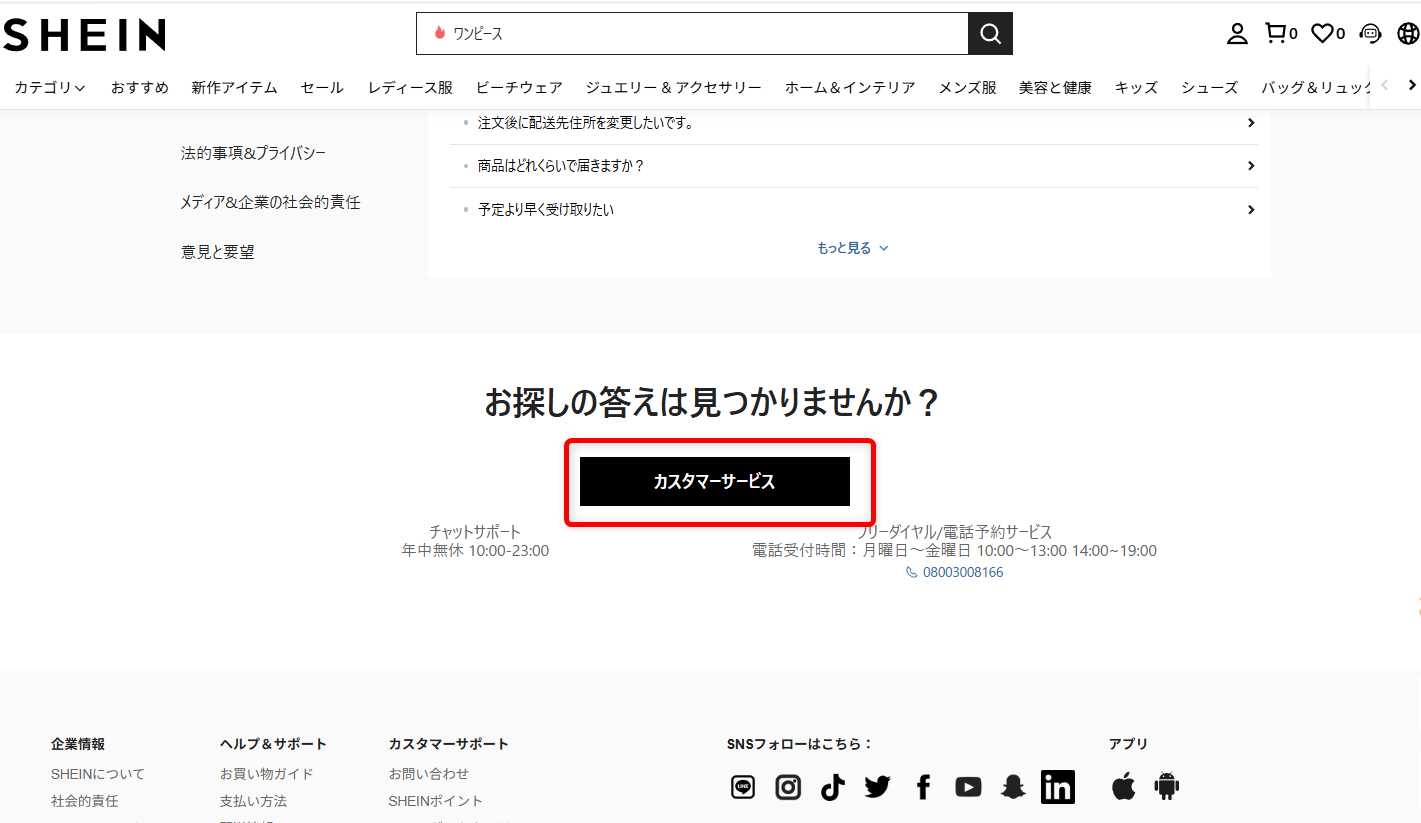The width and height of the screenshot is (1421, 823).
Task: Open the user account icon
Action: [1237, 34]
